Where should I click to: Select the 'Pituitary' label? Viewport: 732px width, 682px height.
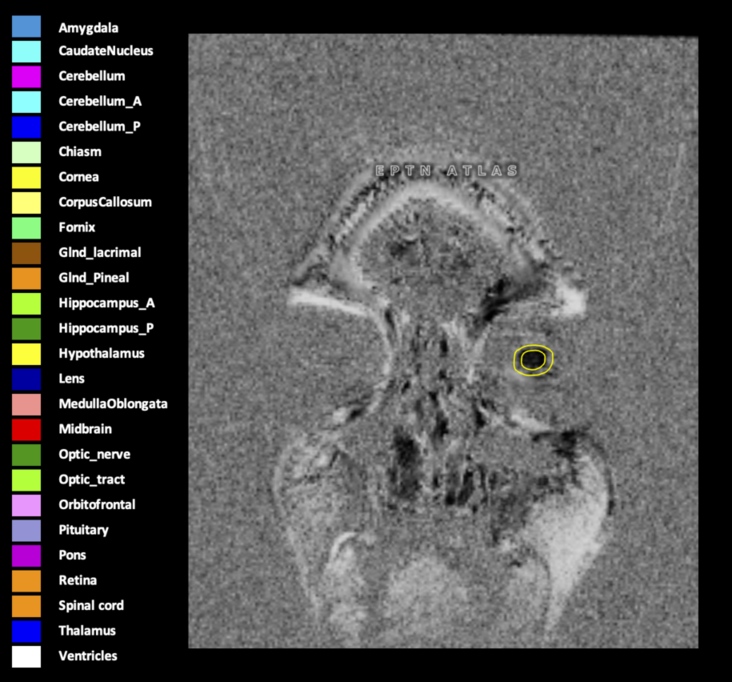click(x=84, y=530)
